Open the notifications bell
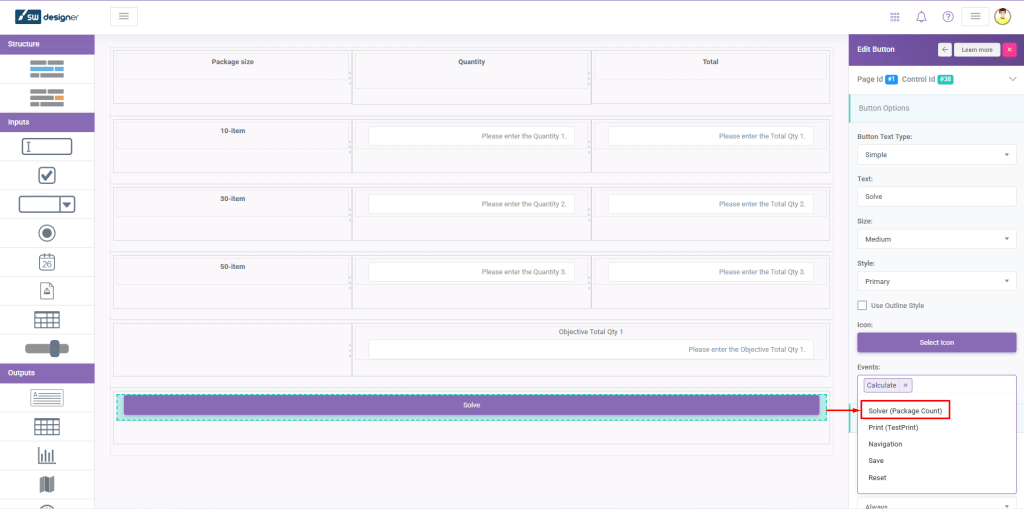This screenshot has height=509, width=1024. click(x=921, y=17)
